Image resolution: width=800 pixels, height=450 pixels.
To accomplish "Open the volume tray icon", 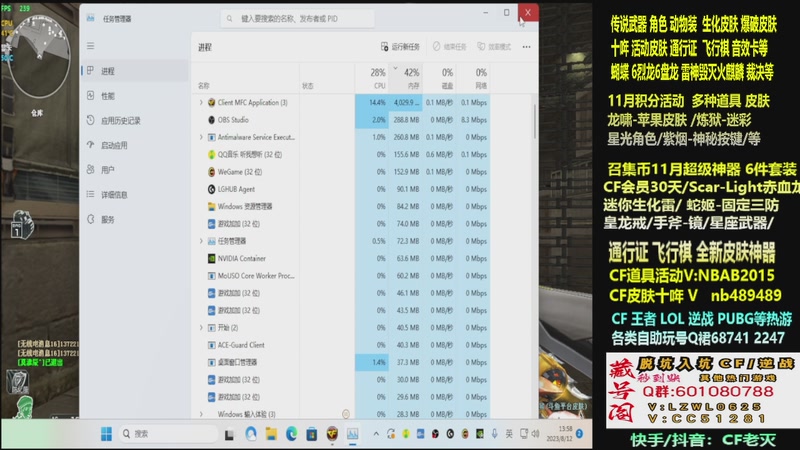I will coord(535,434).
